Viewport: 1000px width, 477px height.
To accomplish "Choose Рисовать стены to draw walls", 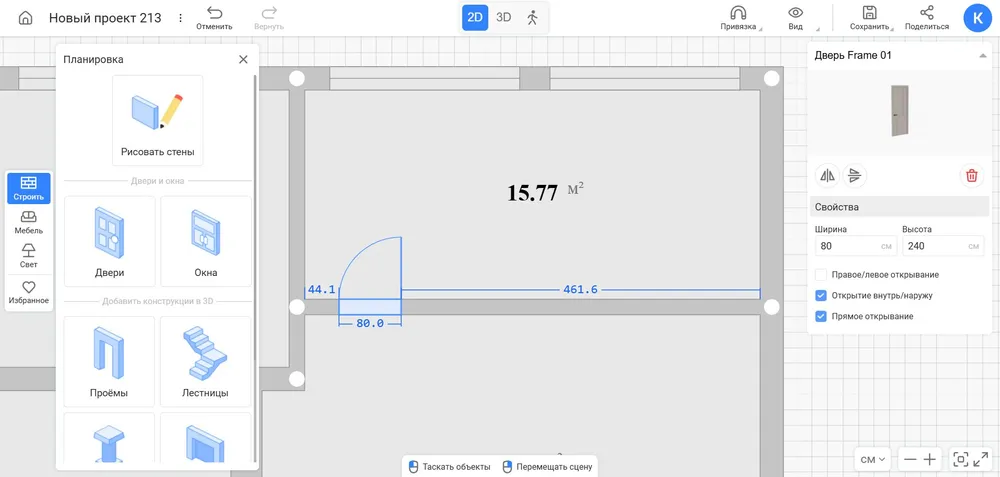I will click(x=157, y=121).
